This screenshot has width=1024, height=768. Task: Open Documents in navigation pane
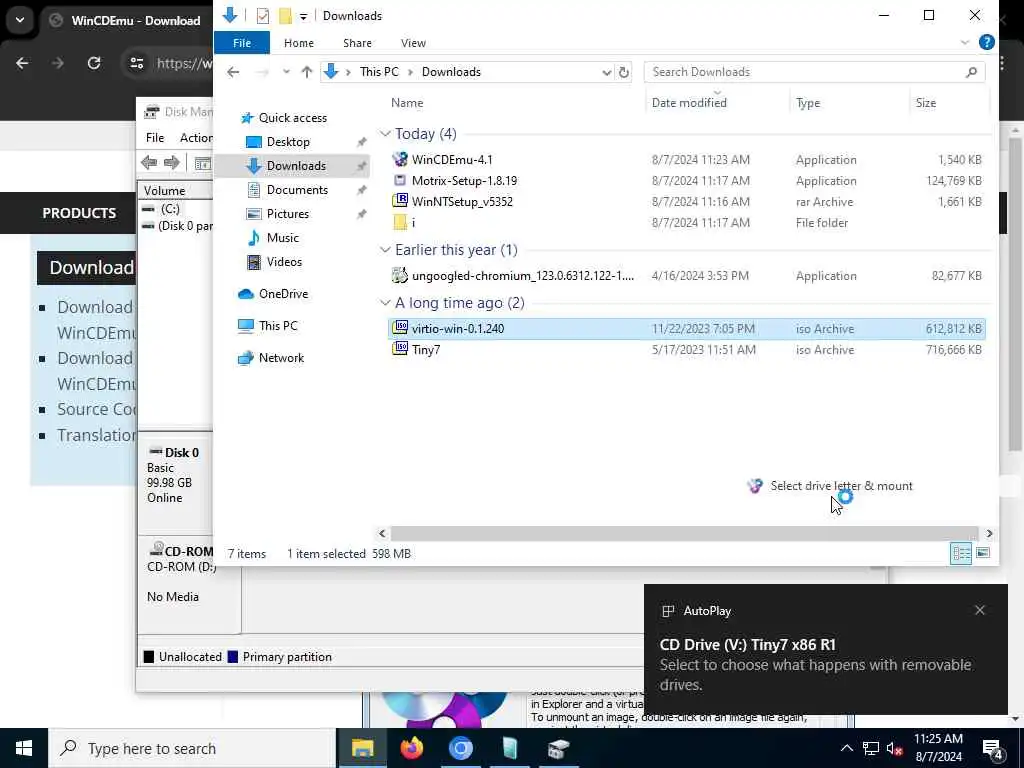297,189
